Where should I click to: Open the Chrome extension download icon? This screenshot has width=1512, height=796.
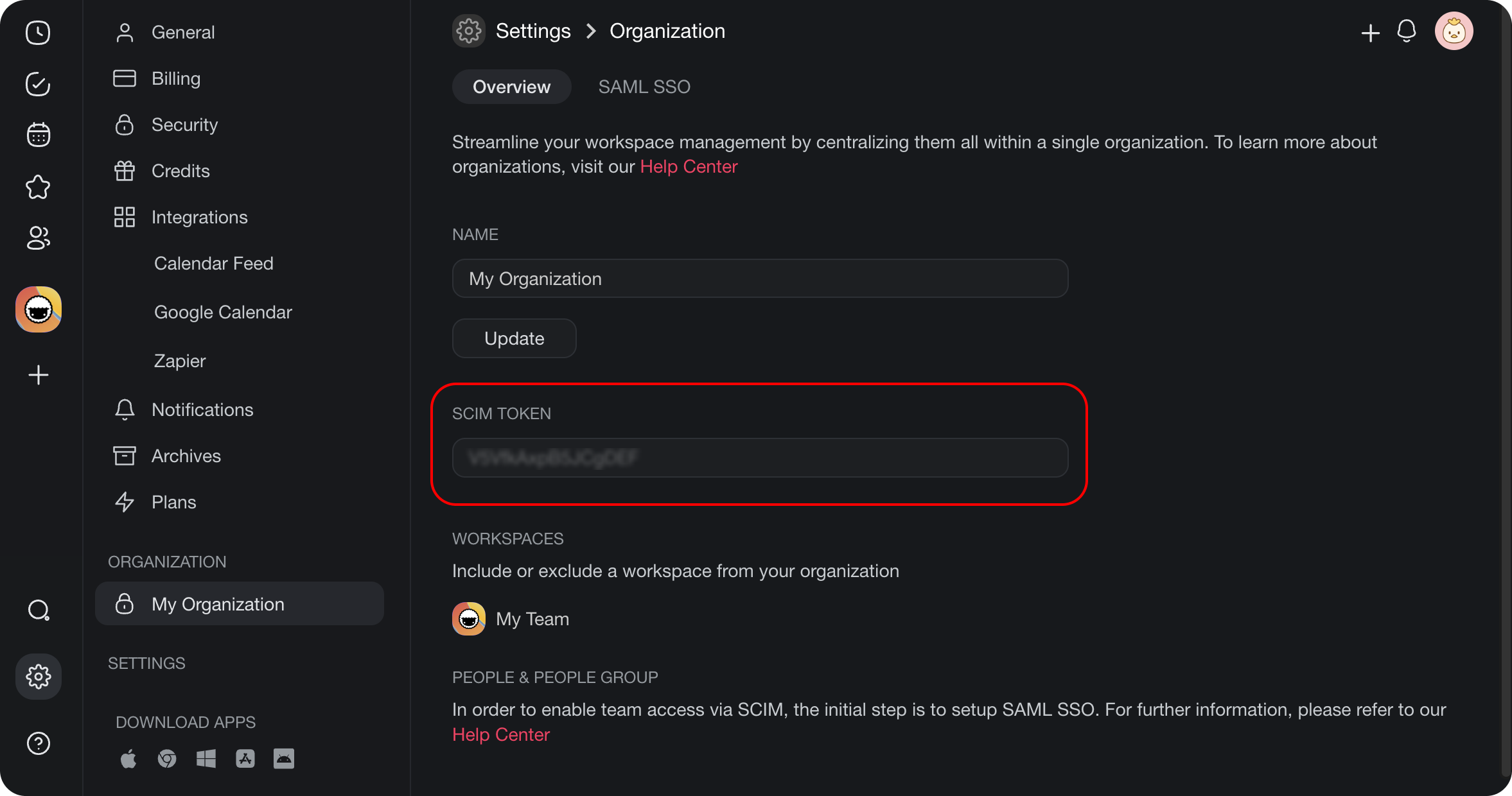(x=167, y=758)
